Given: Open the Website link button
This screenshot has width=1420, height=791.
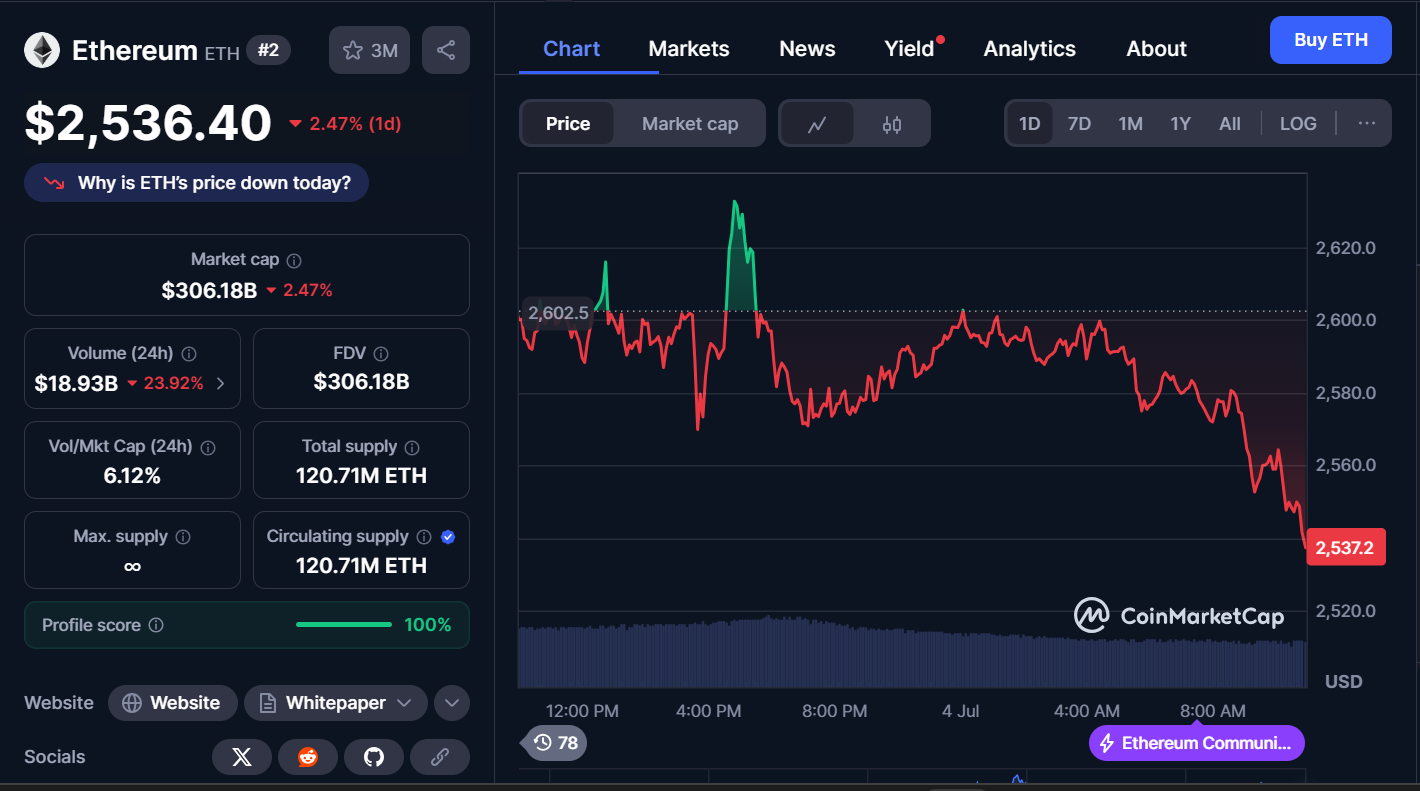Looking at the screenshot, I should (x=172, y=703).
